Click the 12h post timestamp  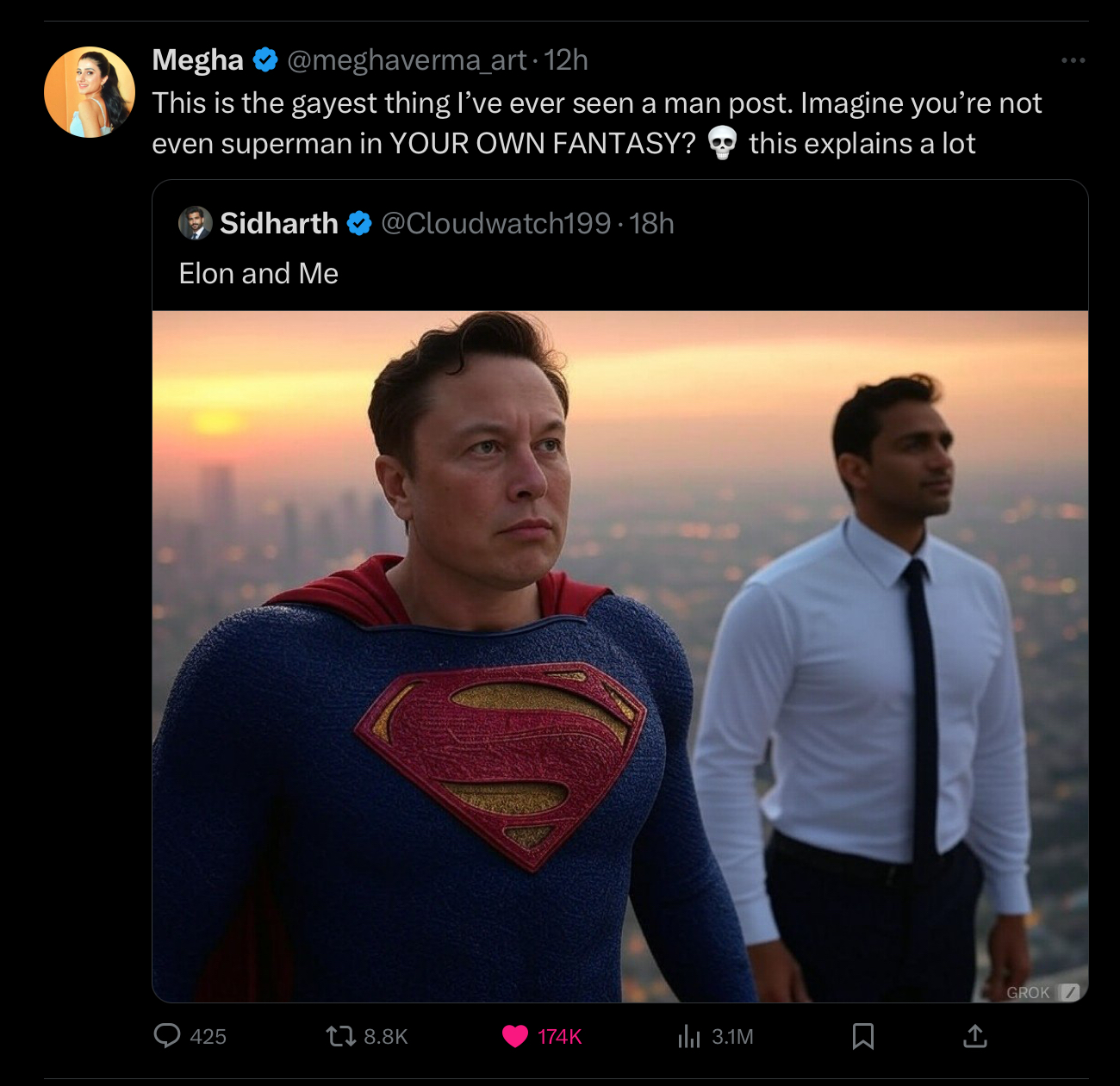566,60
